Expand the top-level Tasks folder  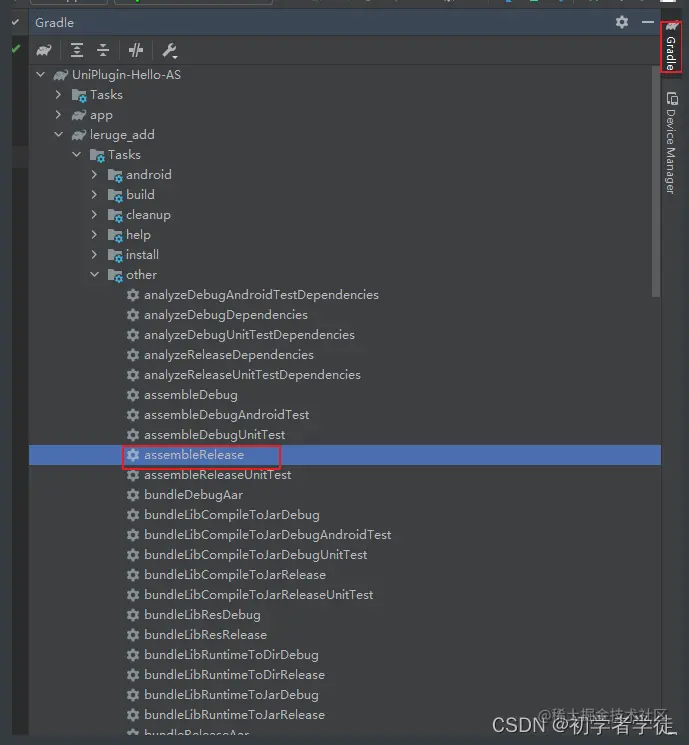58,95
